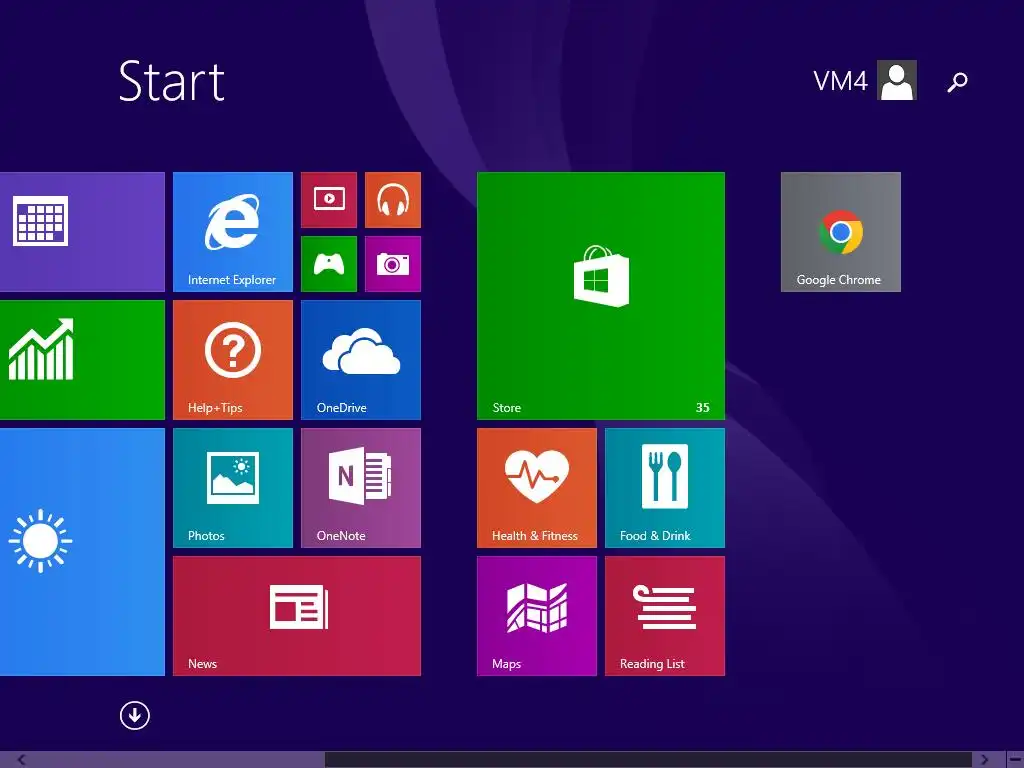Click the horizontal scrollbar thumb

click(x=648, y=760)
